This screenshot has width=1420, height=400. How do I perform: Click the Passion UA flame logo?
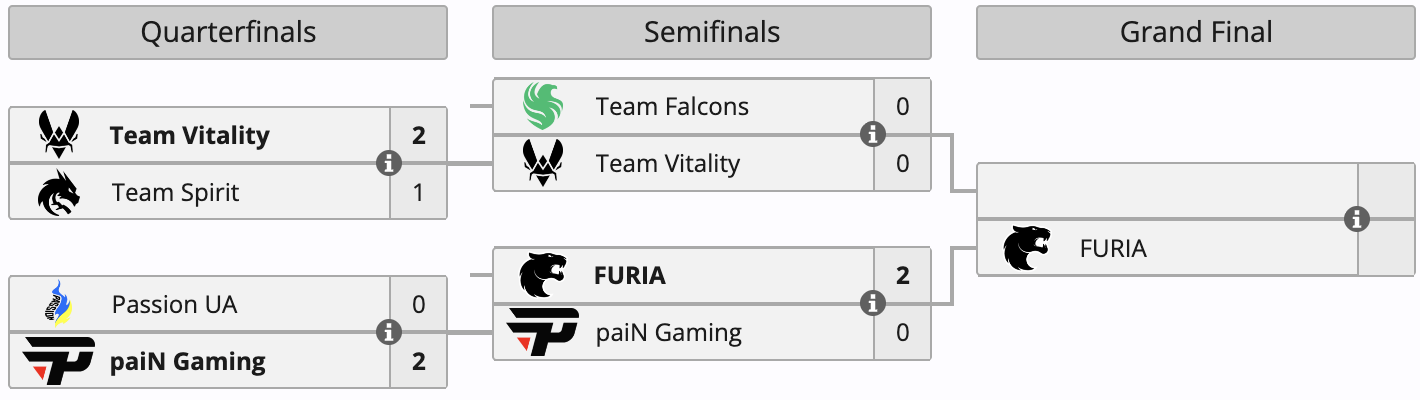pyautogui.click(x=59, y=304)
